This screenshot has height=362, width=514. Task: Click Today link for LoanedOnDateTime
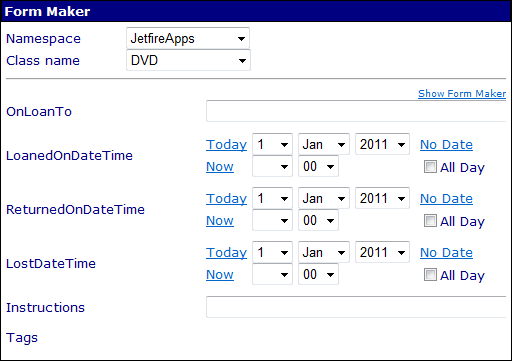coord(226,145)
